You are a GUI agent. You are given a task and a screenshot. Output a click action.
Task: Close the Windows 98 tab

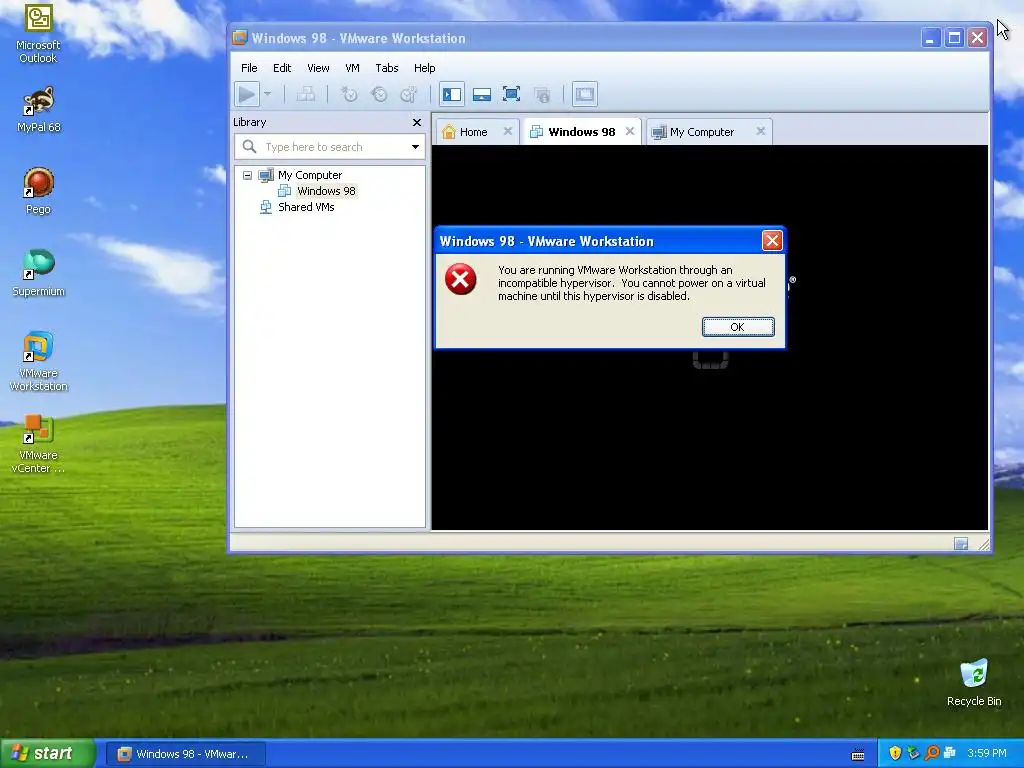[630, 131]
